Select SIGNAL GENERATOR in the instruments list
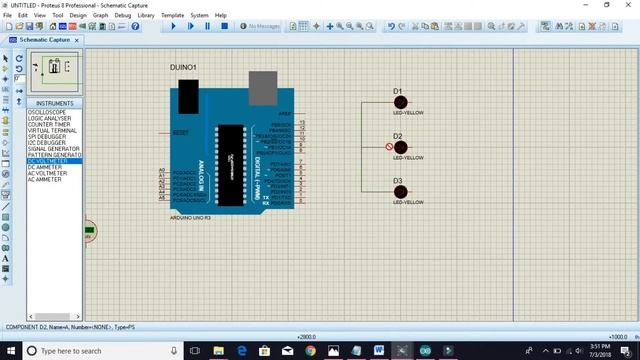 coord(54,149)
